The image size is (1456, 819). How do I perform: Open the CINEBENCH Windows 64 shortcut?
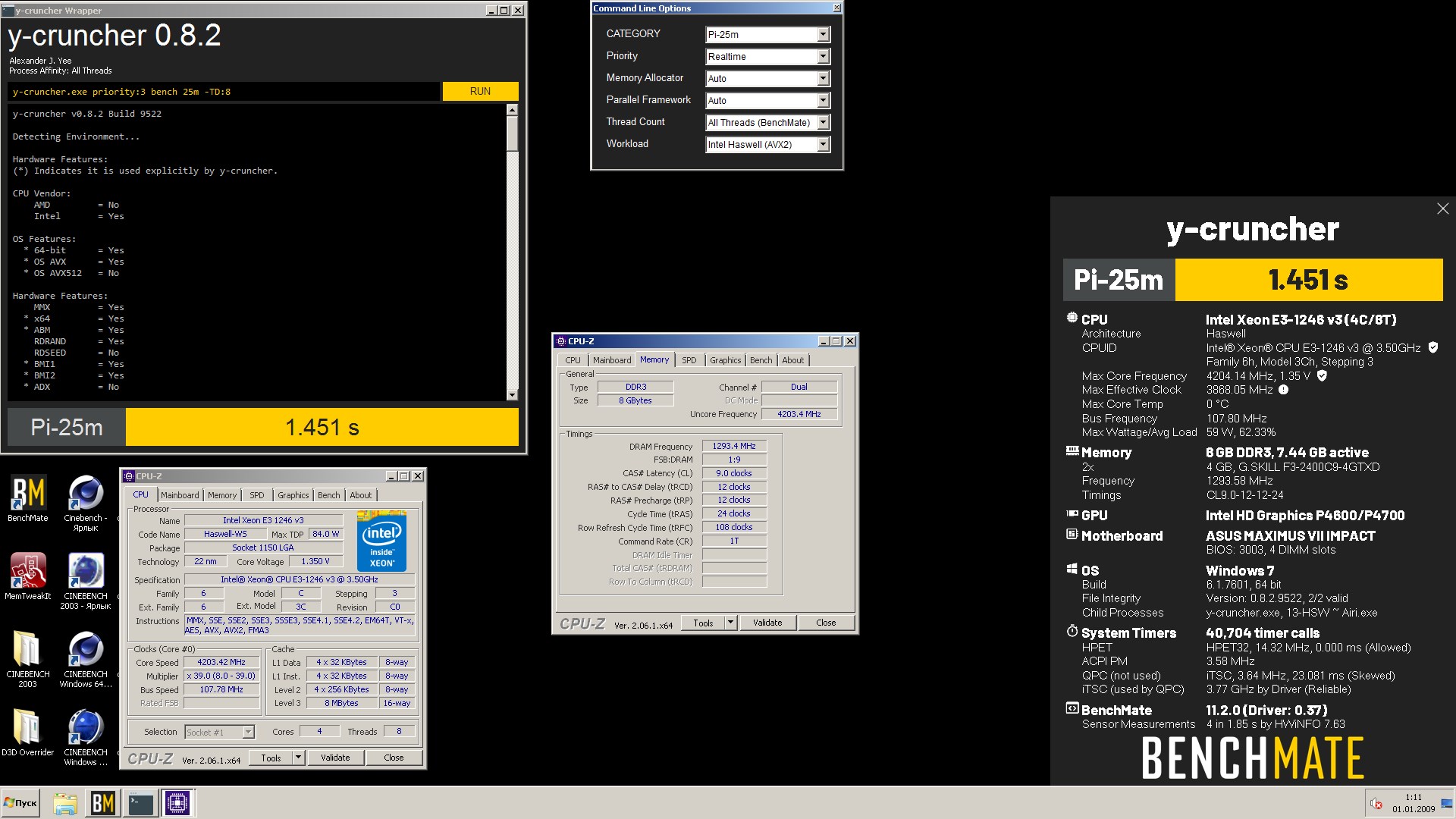point(86,659)
